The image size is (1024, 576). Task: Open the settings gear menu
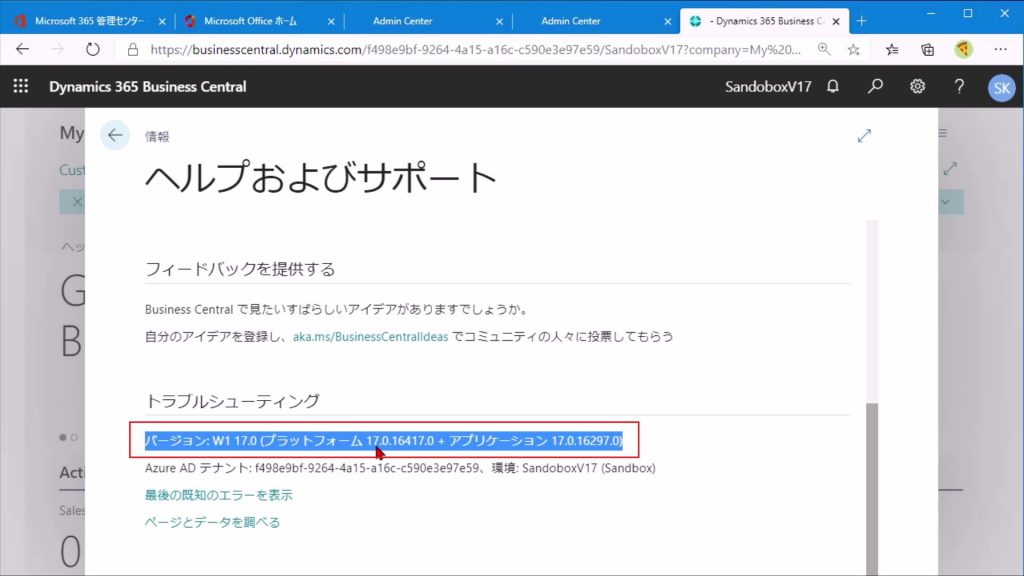918,86
